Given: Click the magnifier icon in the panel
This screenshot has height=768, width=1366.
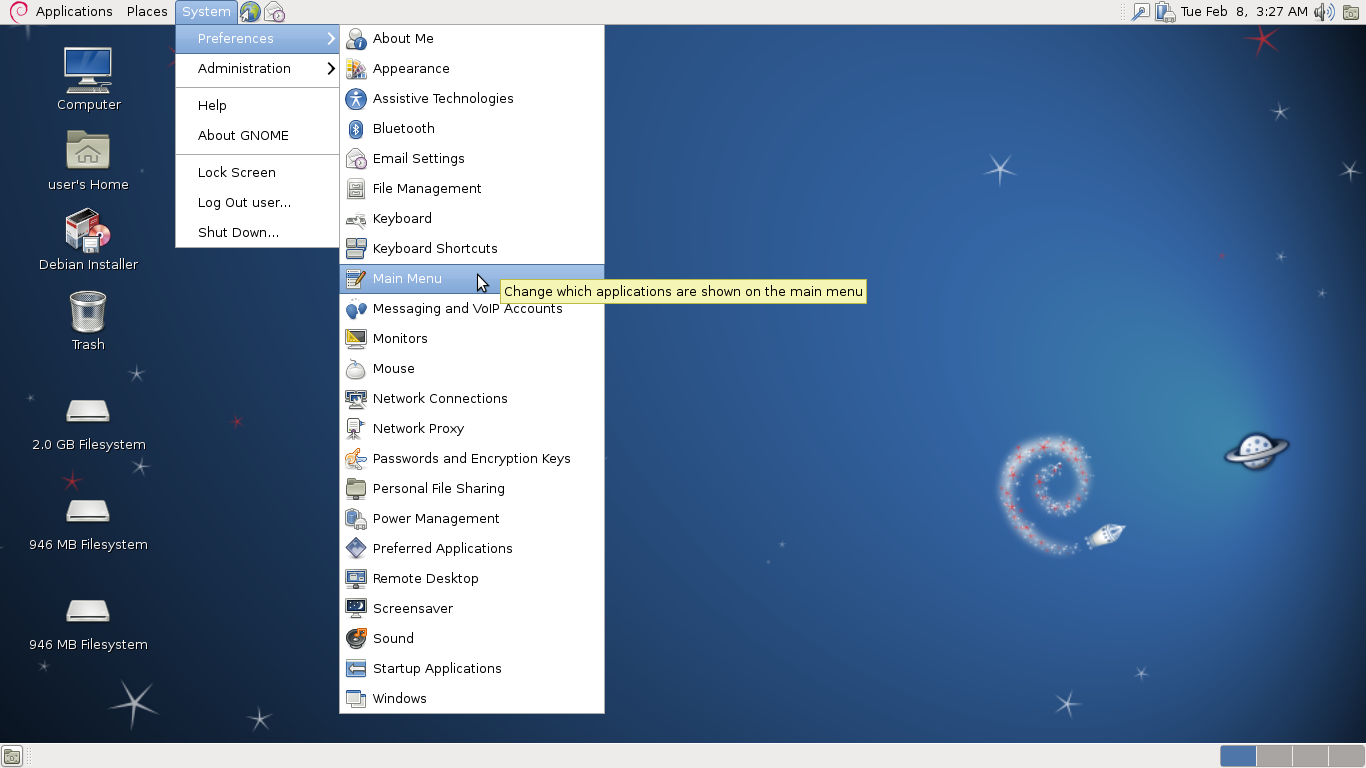Looking at the screenshot, I should pyautogui.click(x=1140, y=12).
